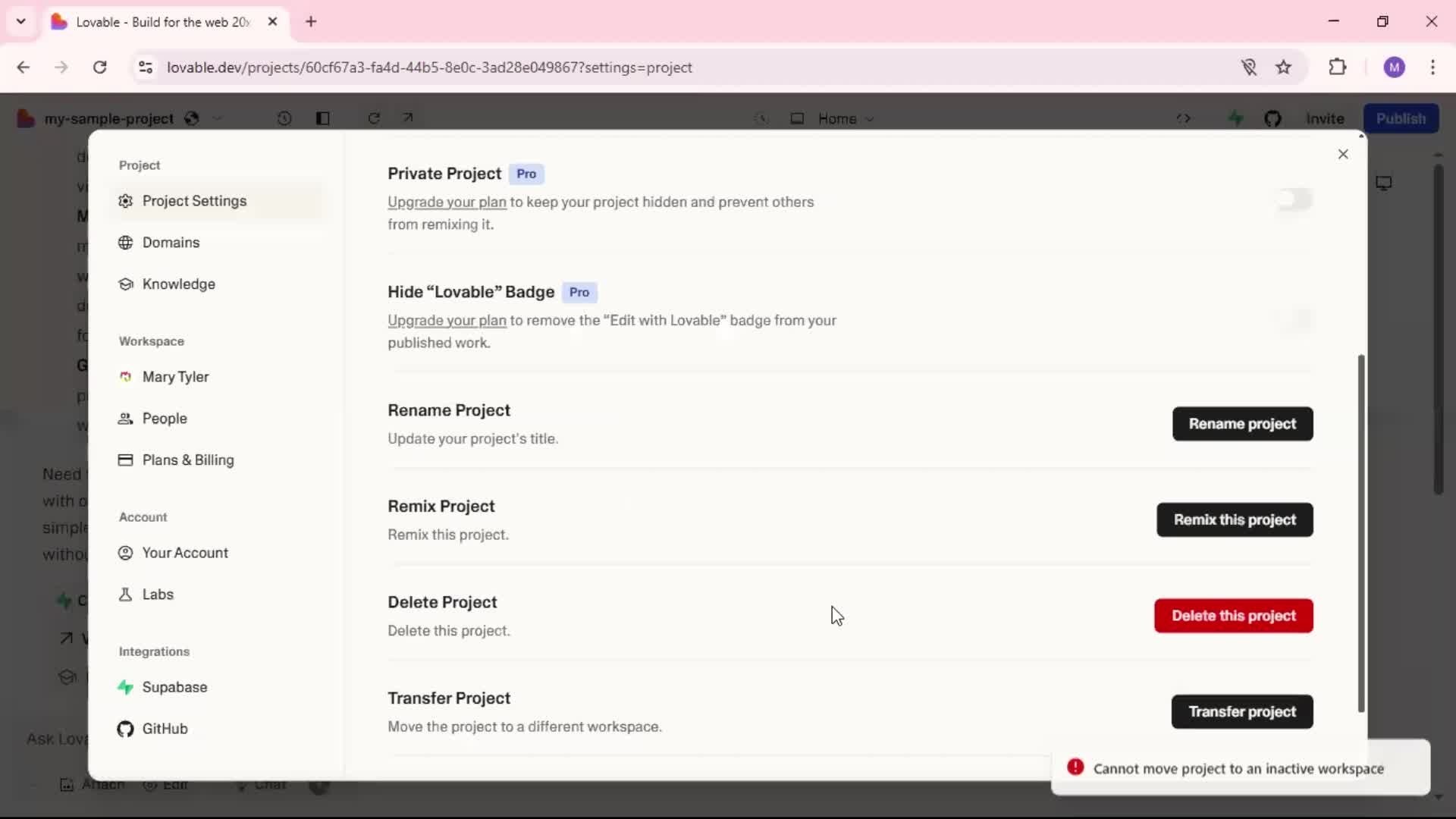Toggle the Hide Lovable Badge switch
Image resolution: width=1456 pixels, height=819 pixels.
(x=1294, y=320)
